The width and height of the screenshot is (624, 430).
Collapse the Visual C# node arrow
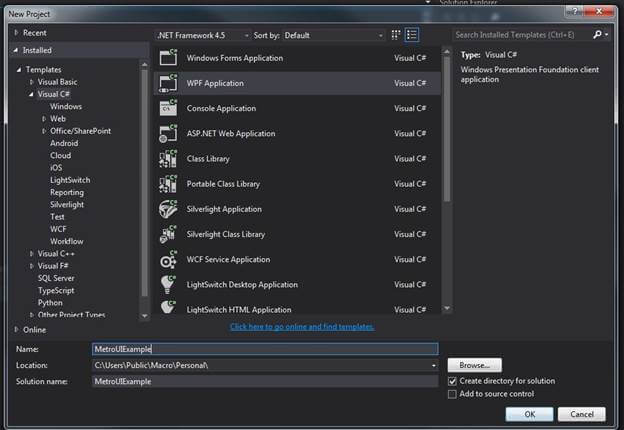pos(31,94)
